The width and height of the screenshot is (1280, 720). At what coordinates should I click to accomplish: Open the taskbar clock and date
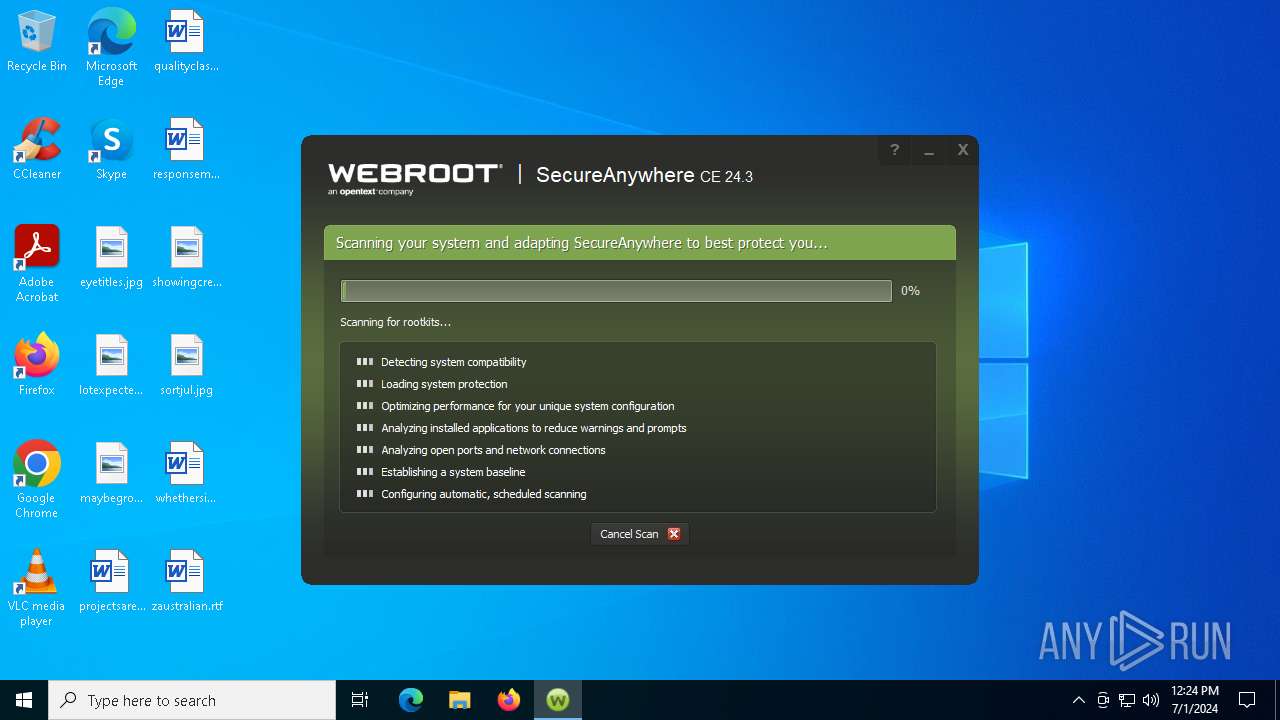pyautogui.click(x=1195, y=700)
